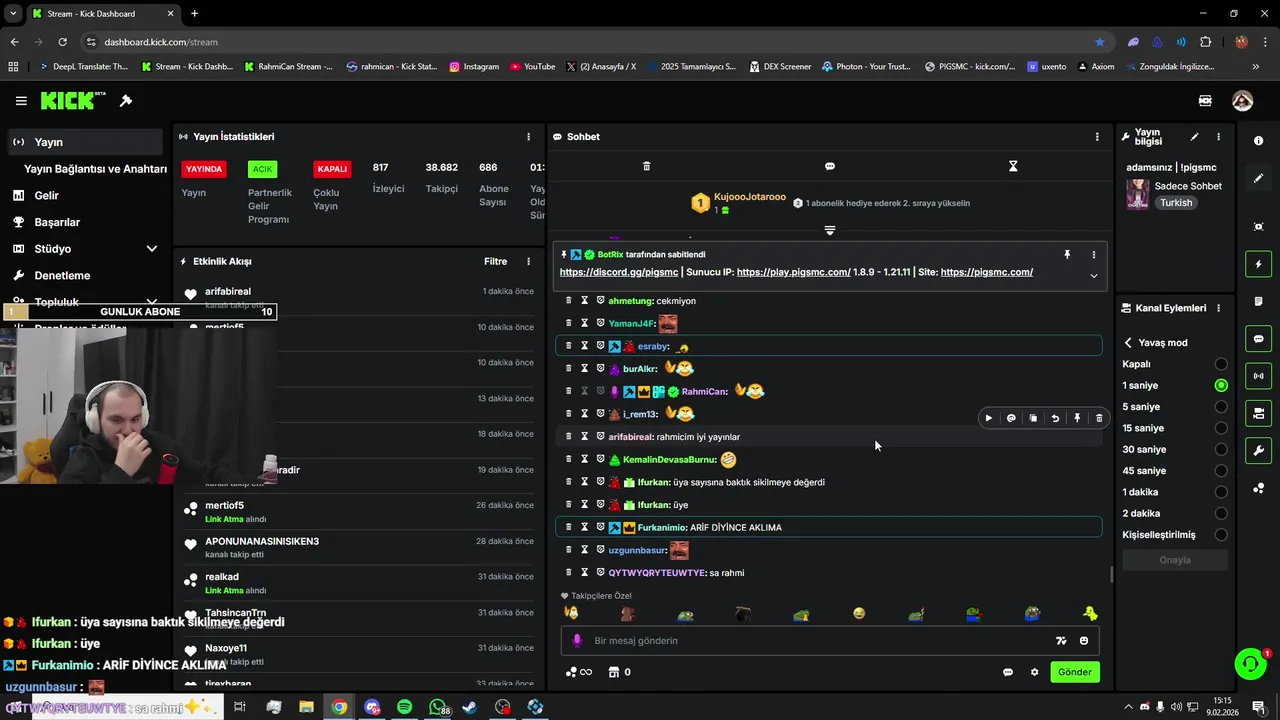
Task: Show more bookmarks with double chevron
Action: click(1256, 67)
